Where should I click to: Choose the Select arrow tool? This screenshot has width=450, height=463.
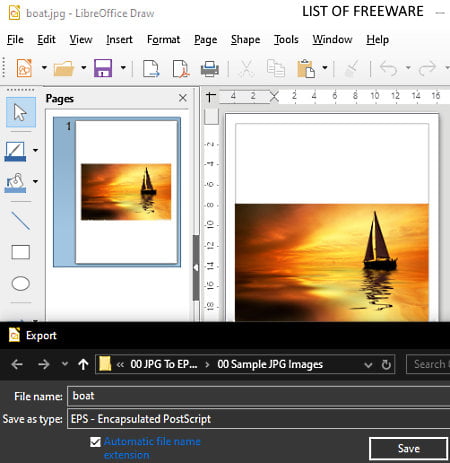point(21,112)
